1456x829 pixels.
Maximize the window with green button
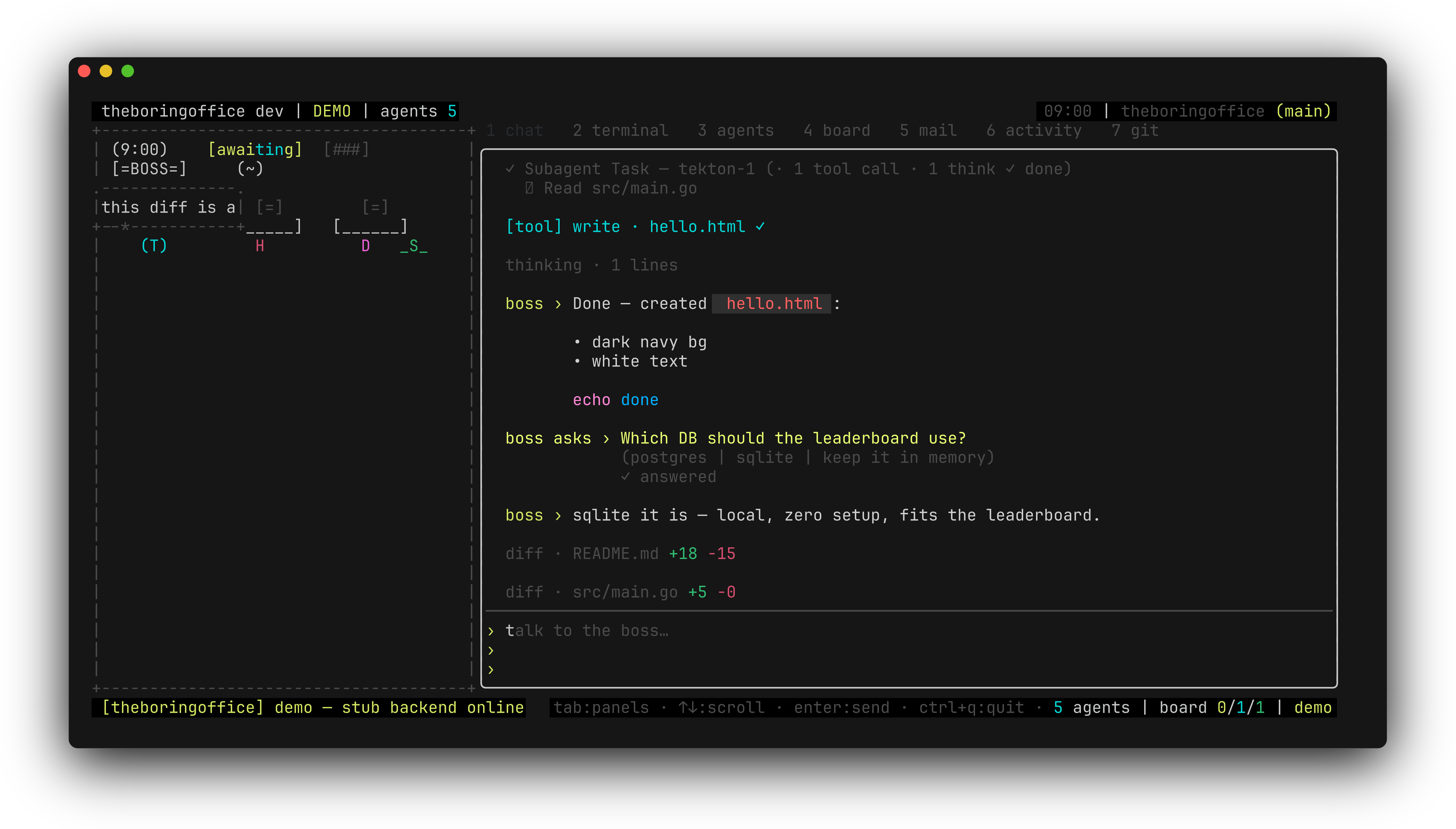tap(128, 71)
